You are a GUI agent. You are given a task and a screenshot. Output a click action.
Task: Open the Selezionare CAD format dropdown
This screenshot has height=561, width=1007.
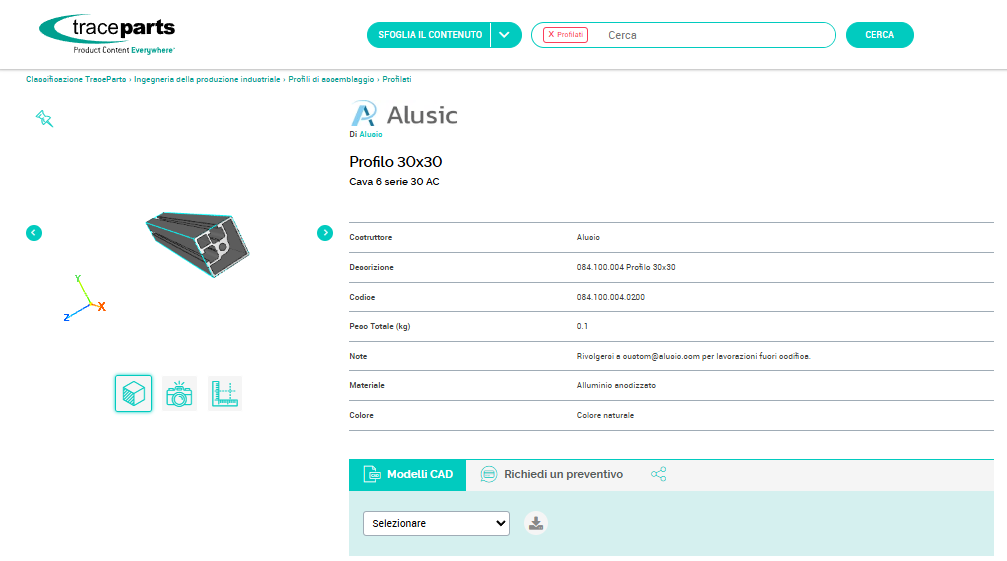(x=436, y=523)
